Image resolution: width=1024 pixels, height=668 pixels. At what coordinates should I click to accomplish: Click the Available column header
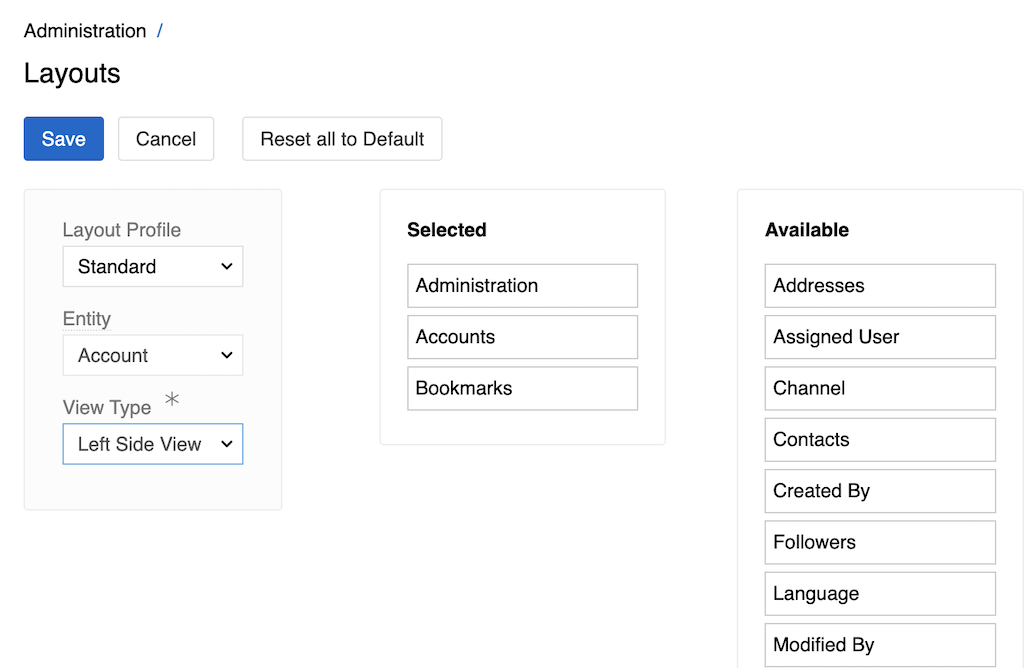pos(807,230)
